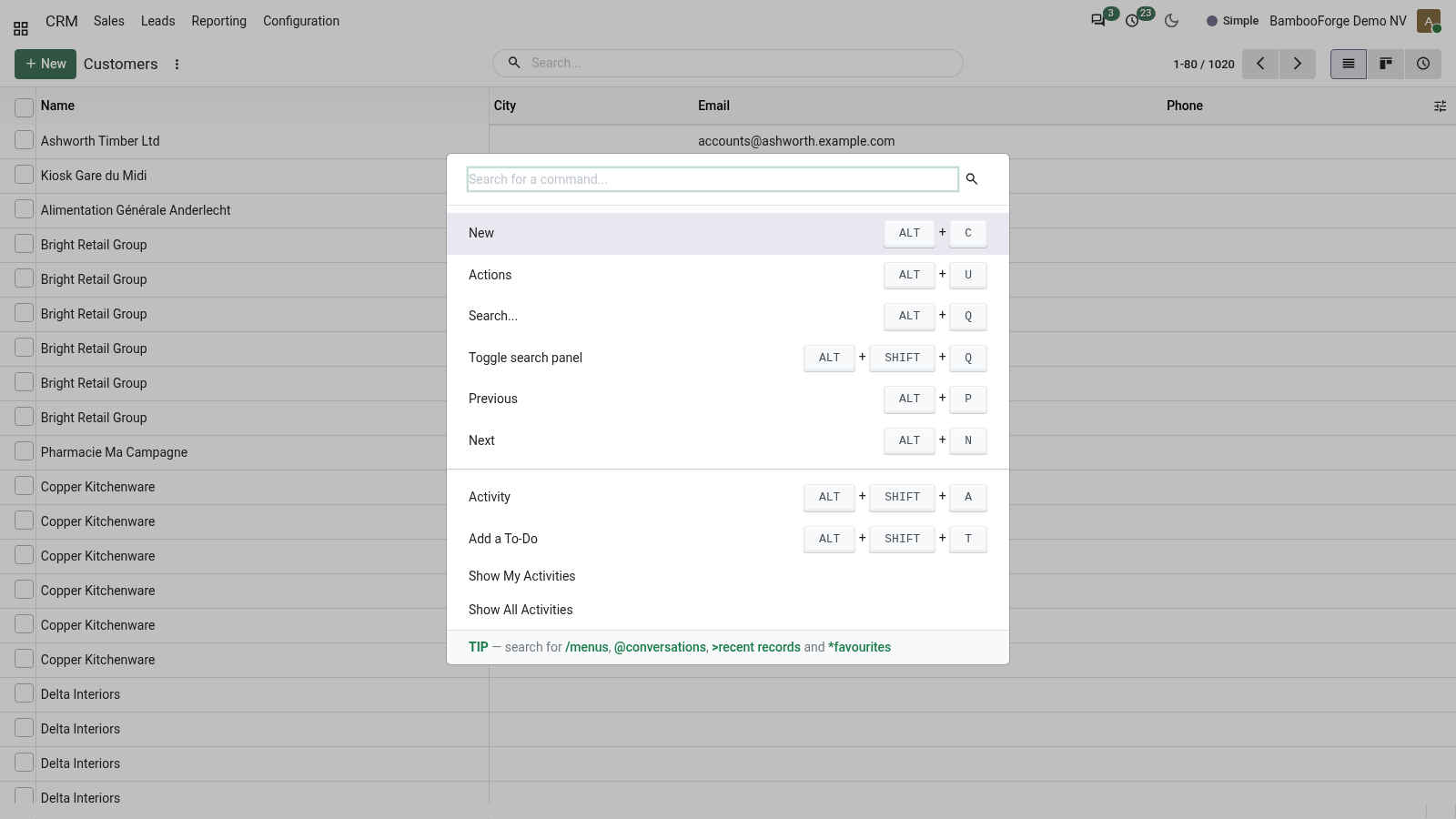This screenshot has height=819, width=1456.
Task: Open the conversations messages icon
Action: pos(1099,20)
